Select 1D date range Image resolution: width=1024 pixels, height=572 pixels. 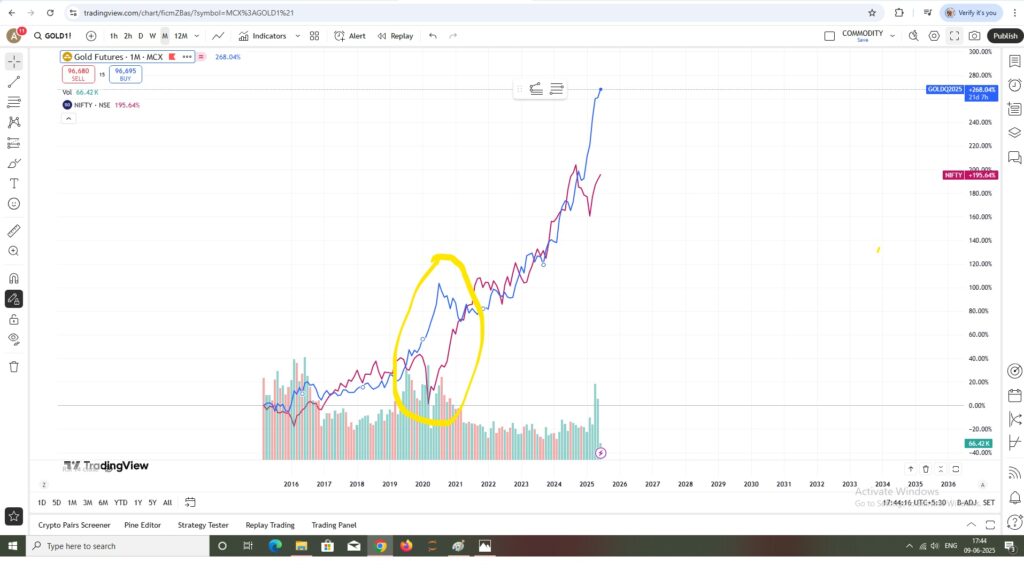[42, 503]
